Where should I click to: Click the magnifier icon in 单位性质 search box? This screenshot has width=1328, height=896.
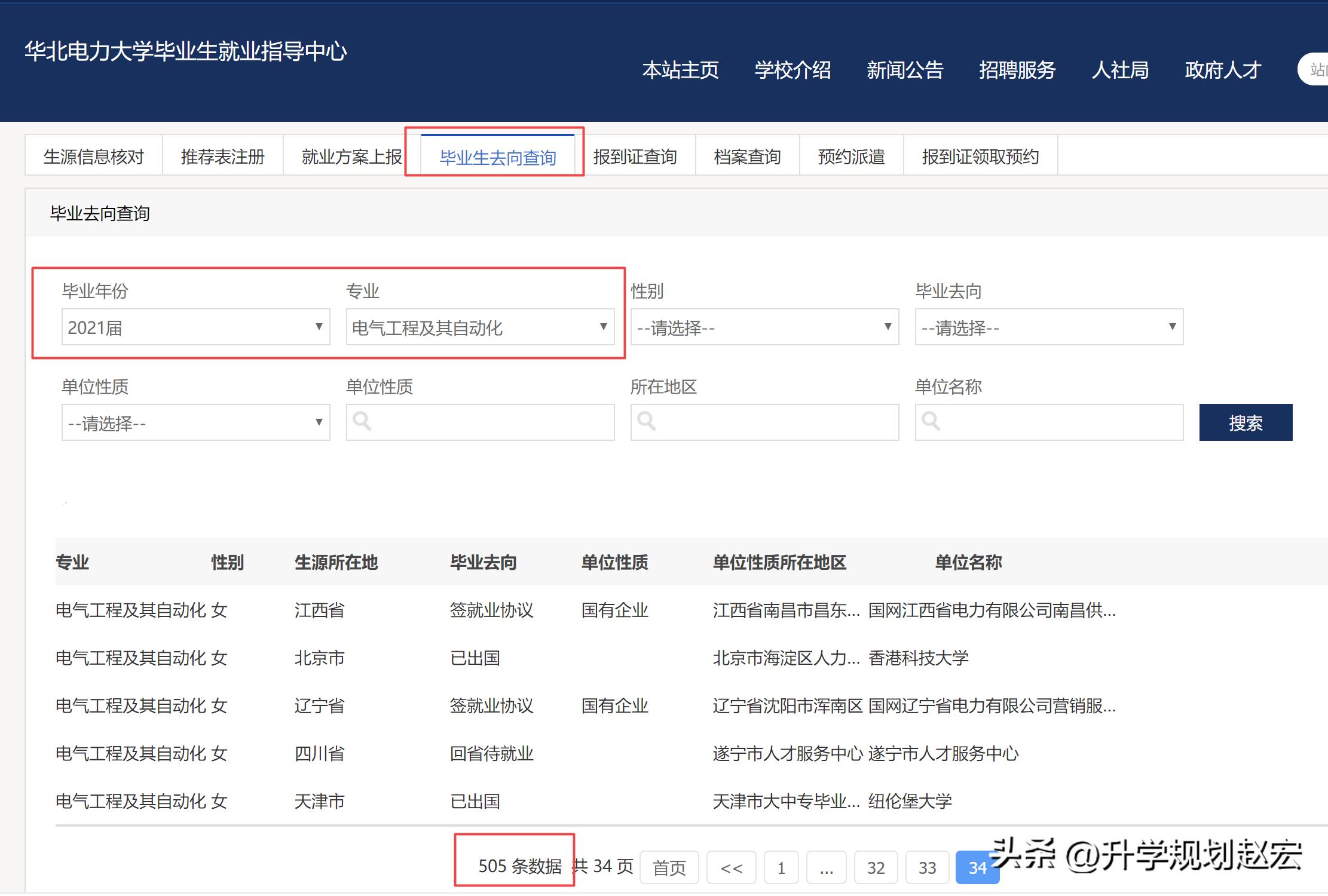(363, 422)
